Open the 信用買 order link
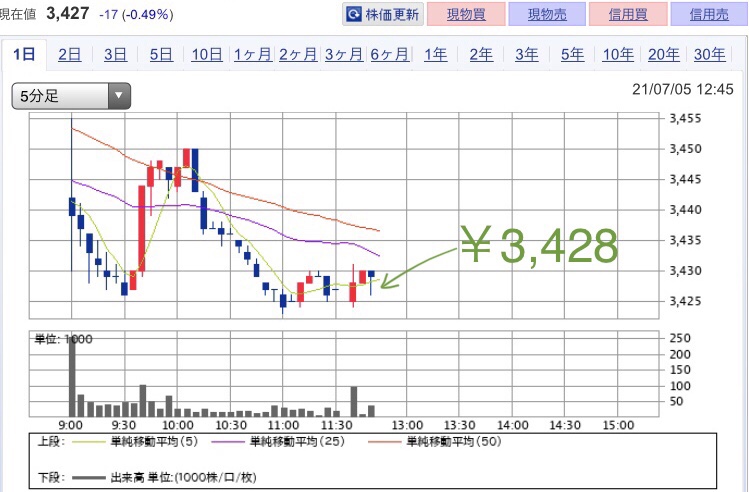This screenshot has width=749, height=492. tap(628, 14)
